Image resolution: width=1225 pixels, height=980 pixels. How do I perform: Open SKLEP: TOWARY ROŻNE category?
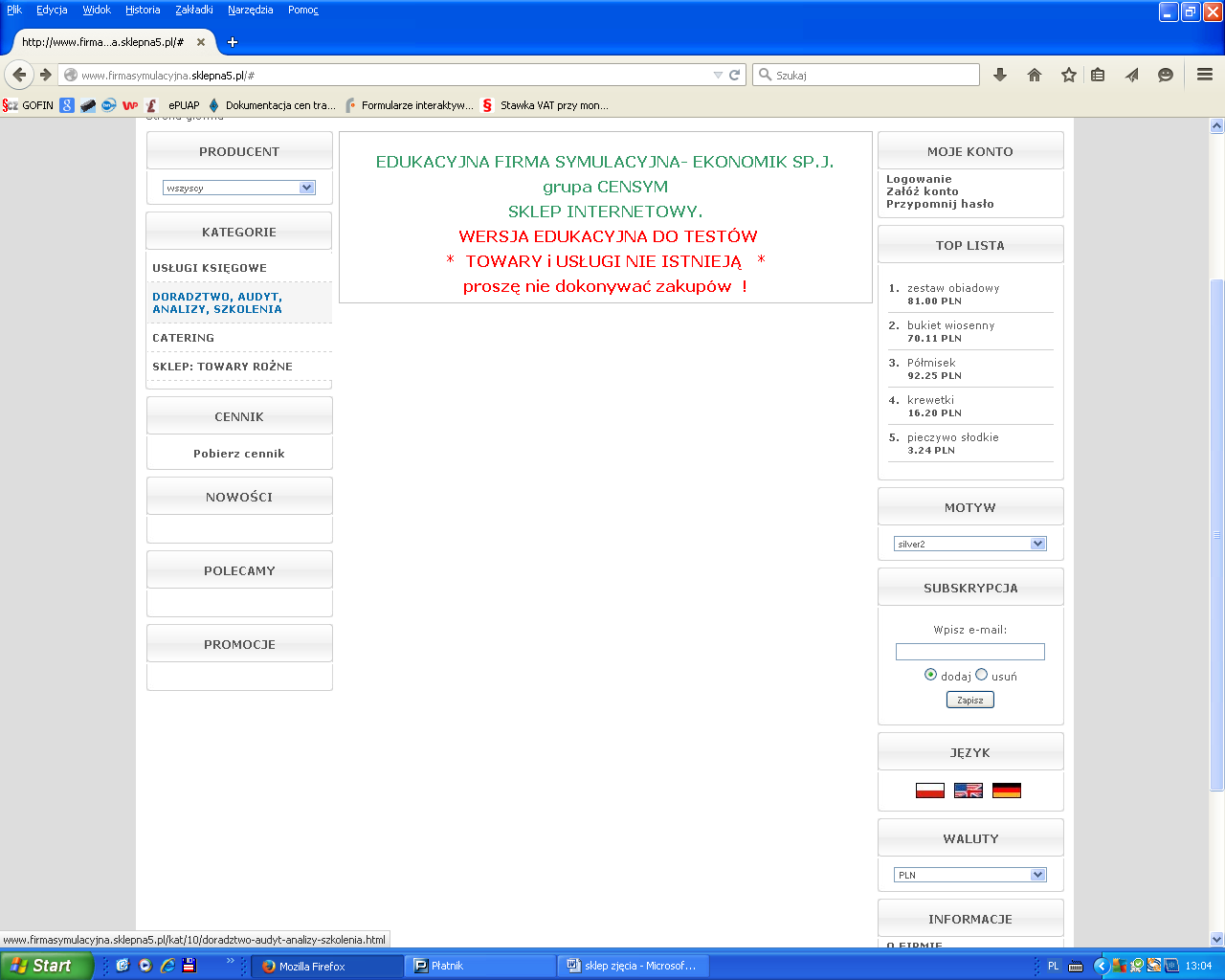pos(222,367)
